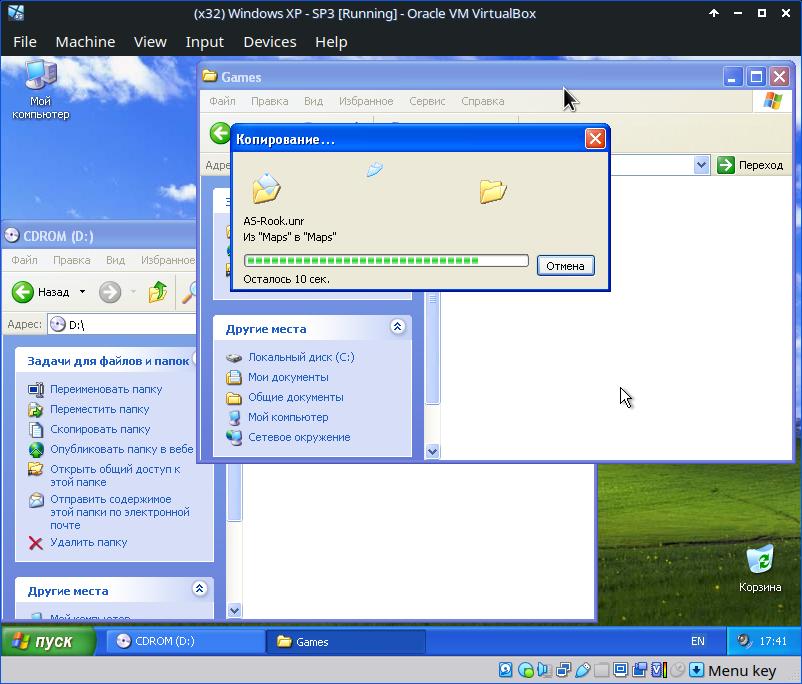
Task: Click the network adapters indicator in VirtualBox status bar
Action: tap(564, 669)
